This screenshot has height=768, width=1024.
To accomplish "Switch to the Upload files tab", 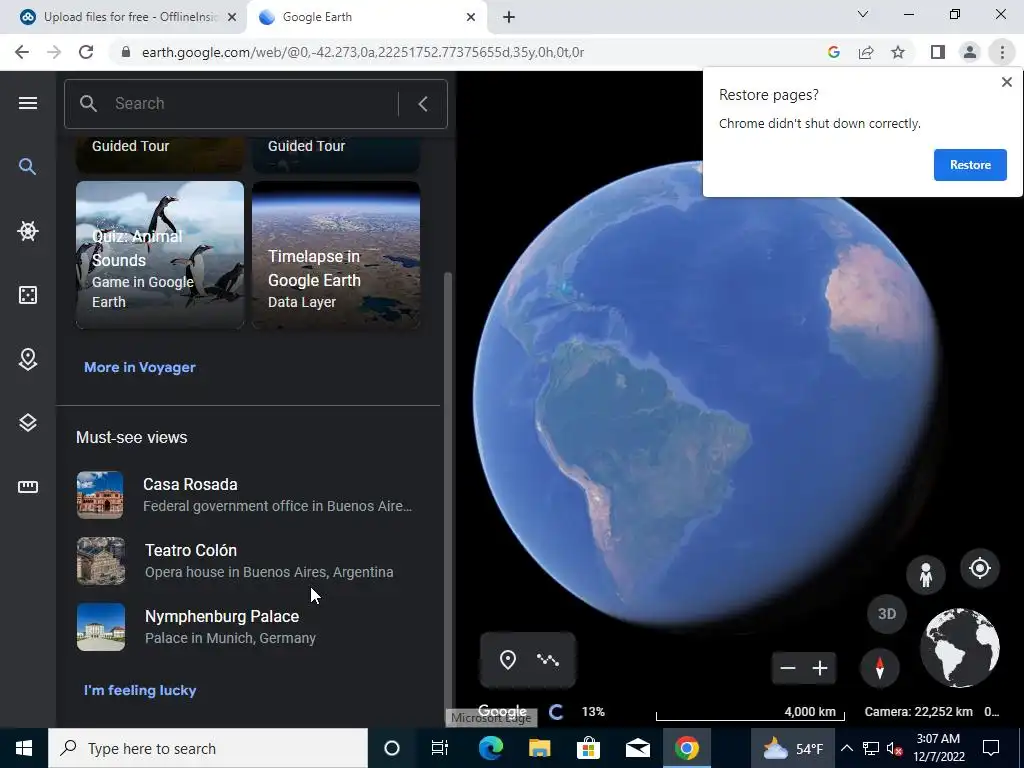I will click(123, 17).
